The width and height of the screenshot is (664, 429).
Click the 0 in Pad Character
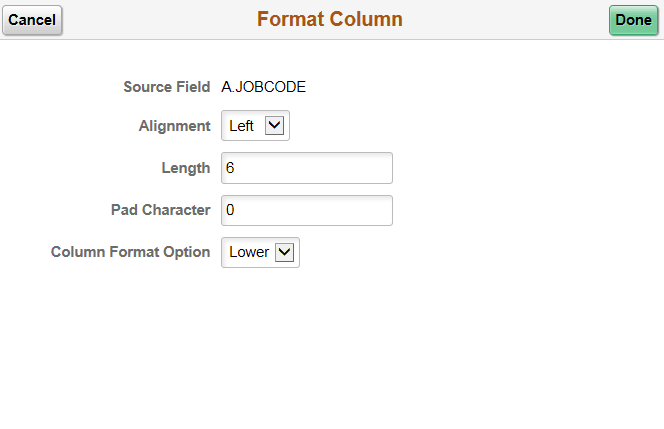pyautogui.click(x=231, y=210)
